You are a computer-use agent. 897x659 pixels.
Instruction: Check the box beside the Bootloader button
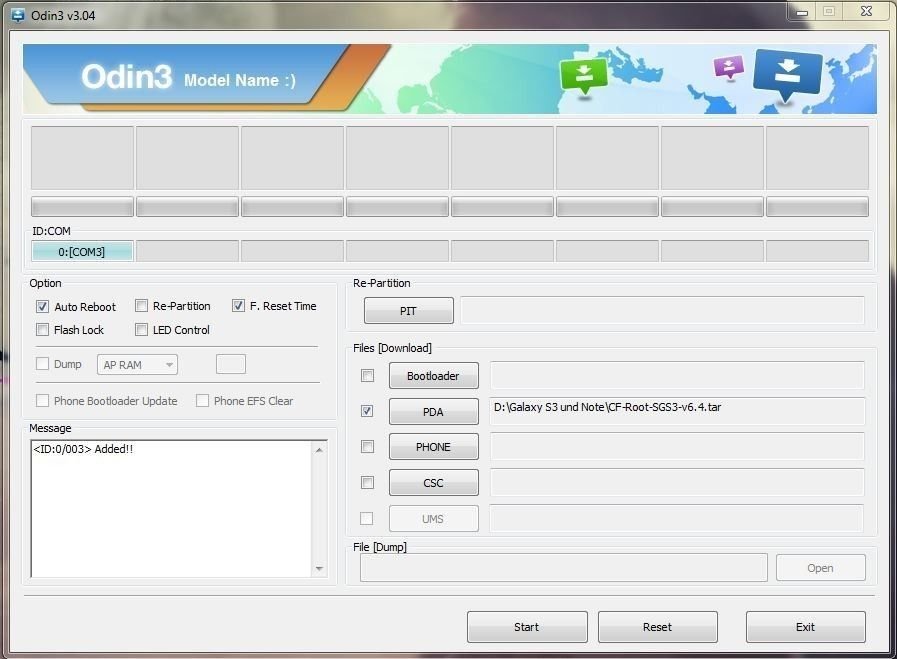[x=367, y=375]
